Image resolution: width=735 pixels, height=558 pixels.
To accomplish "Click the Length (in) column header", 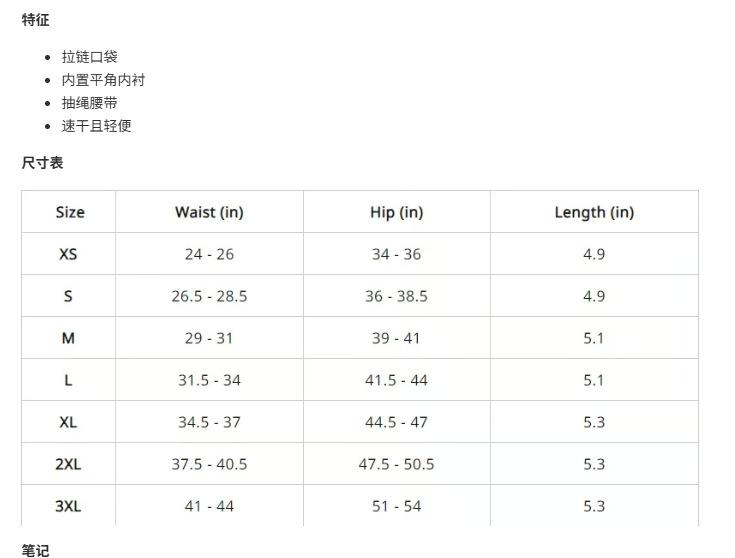I will pyautogui.click(x=594, y=212).
